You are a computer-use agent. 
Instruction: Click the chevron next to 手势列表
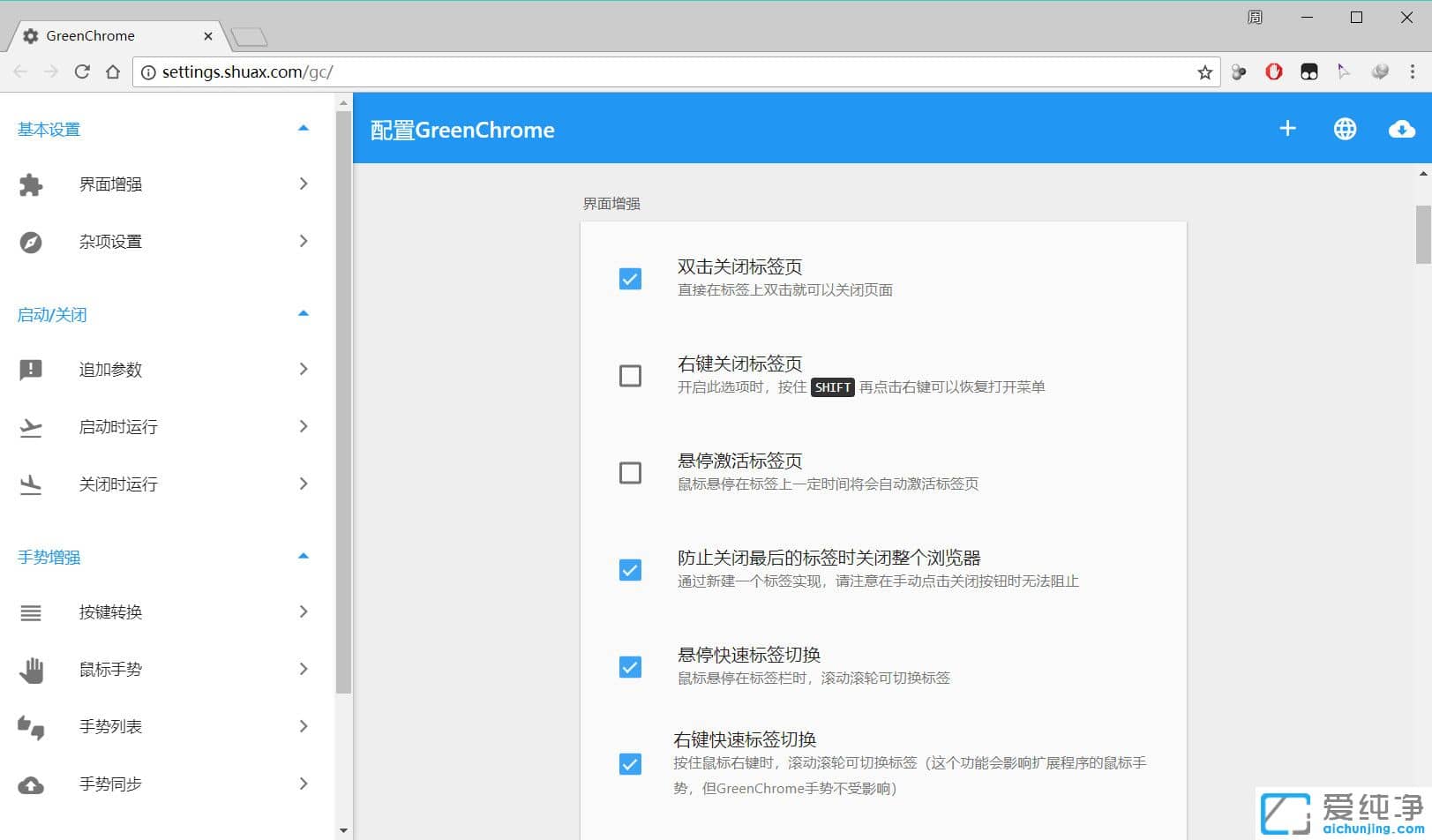[x=304, y=726]
